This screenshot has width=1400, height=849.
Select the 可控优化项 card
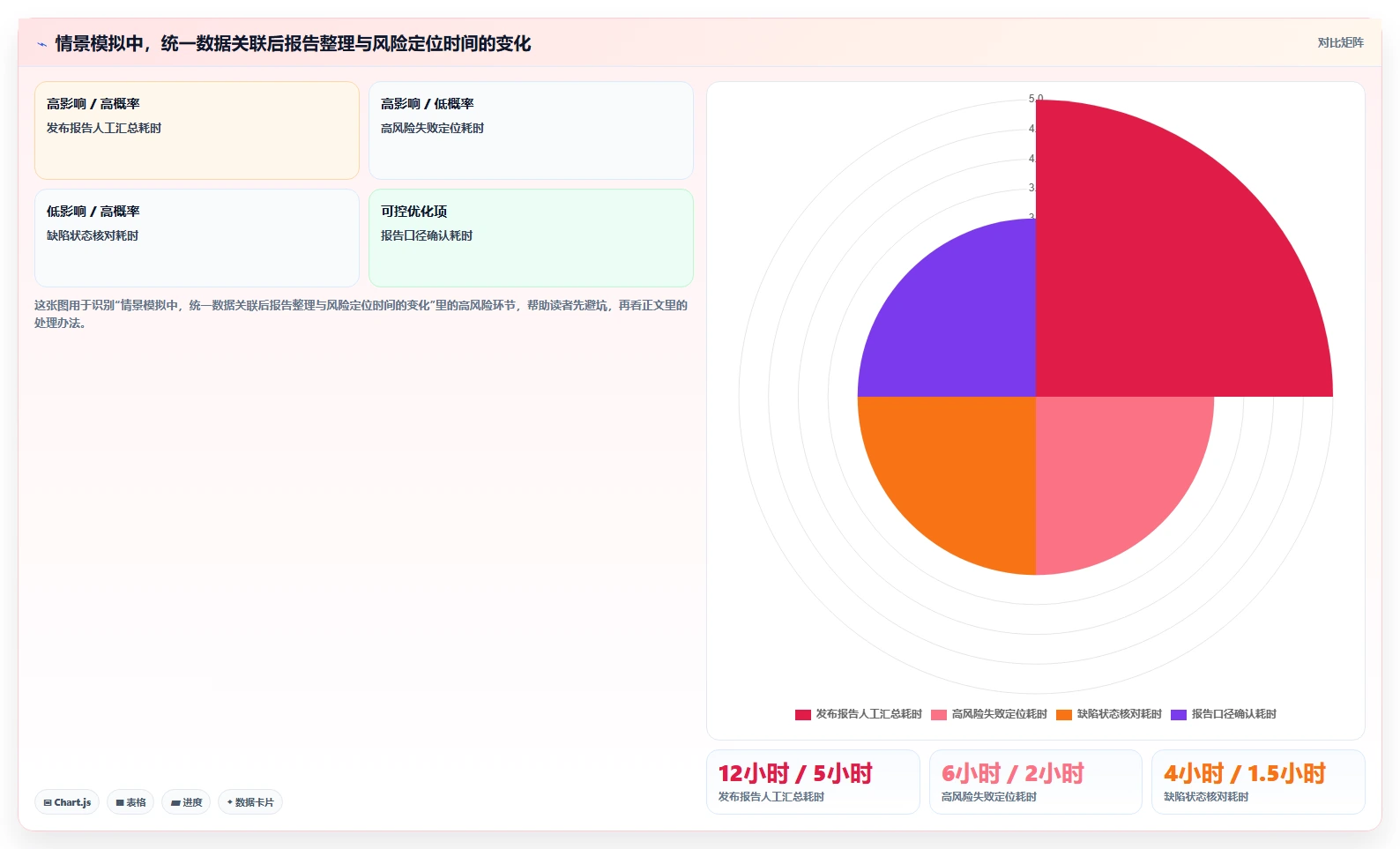(x=531, y=238)
